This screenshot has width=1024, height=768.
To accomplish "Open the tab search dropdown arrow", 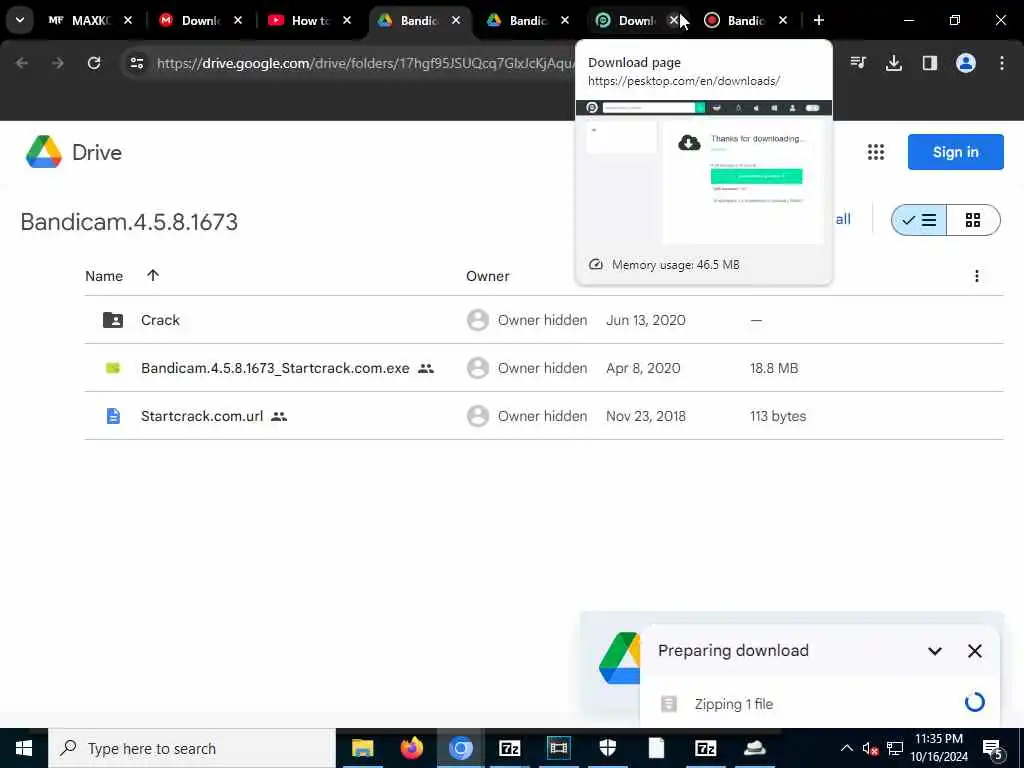I will click(x=20, y=20).
